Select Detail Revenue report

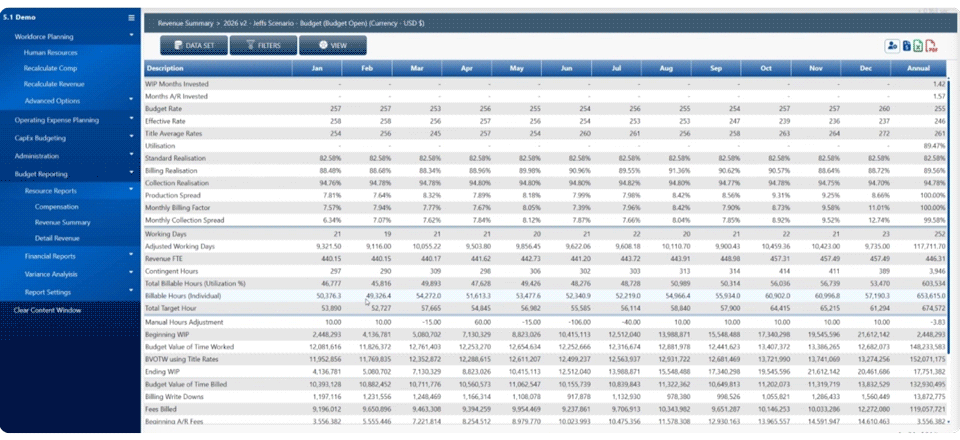pyautogui.click(x=58, y=238)
